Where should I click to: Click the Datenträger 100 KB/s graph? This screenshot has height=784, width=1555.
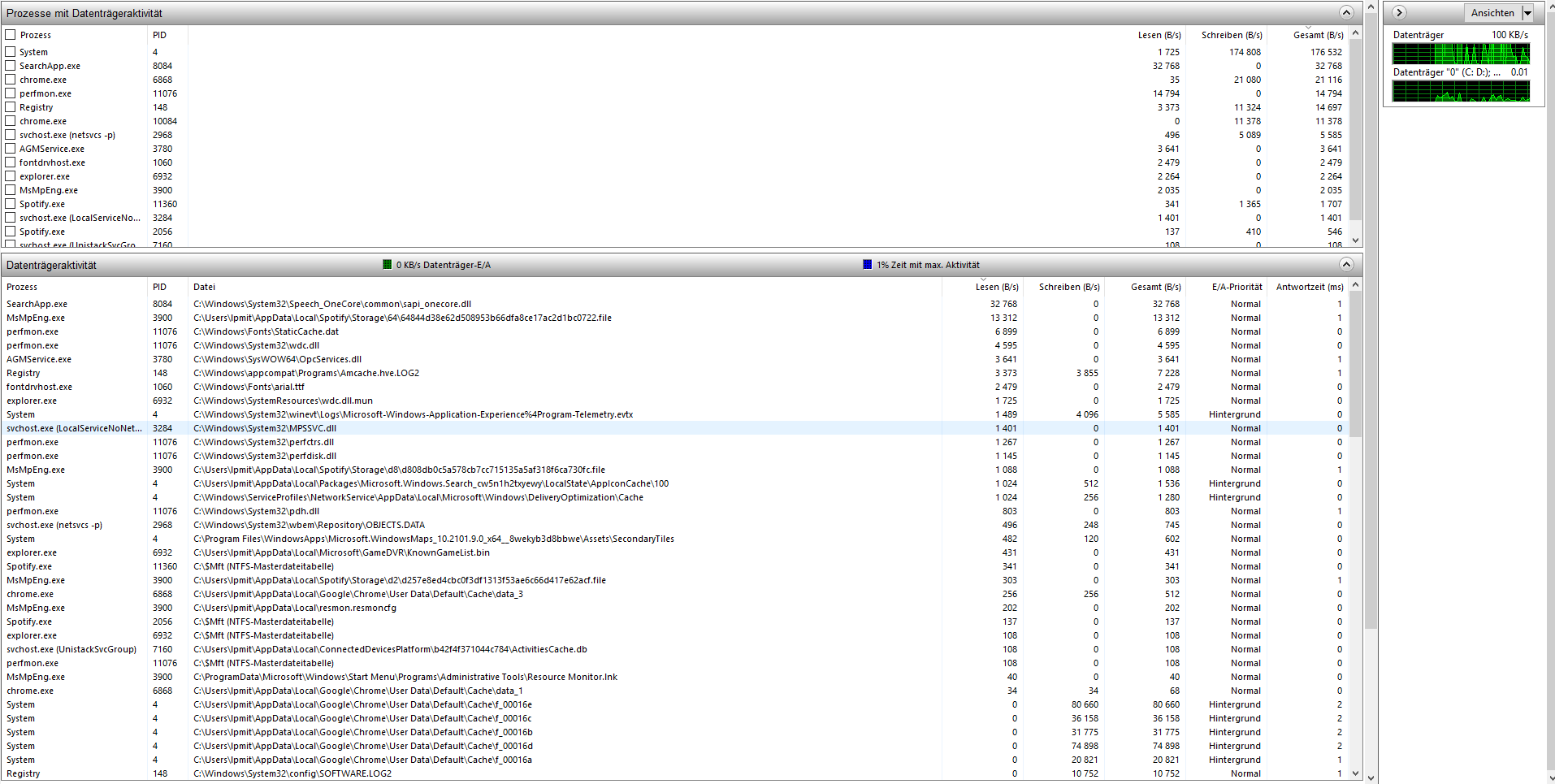click(1461, 54)
